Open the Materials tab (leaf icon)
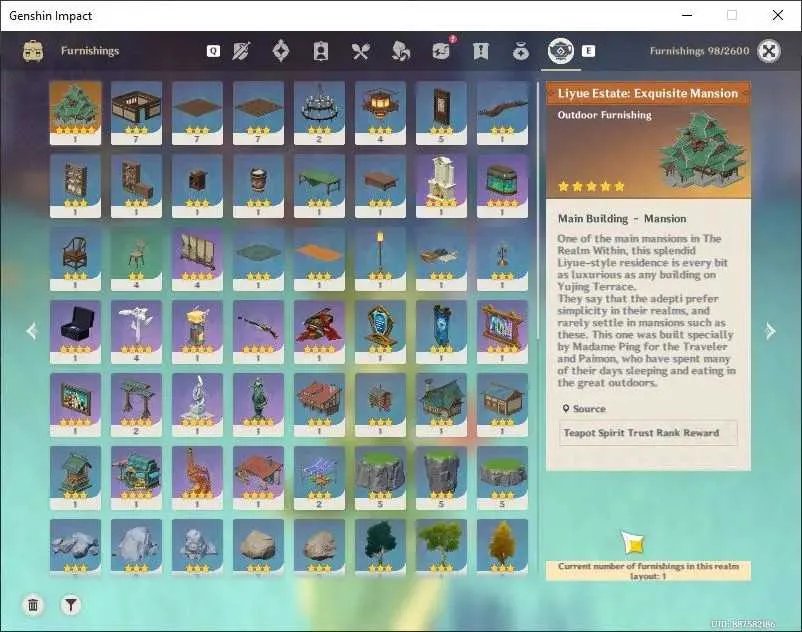 coord(400,51)
